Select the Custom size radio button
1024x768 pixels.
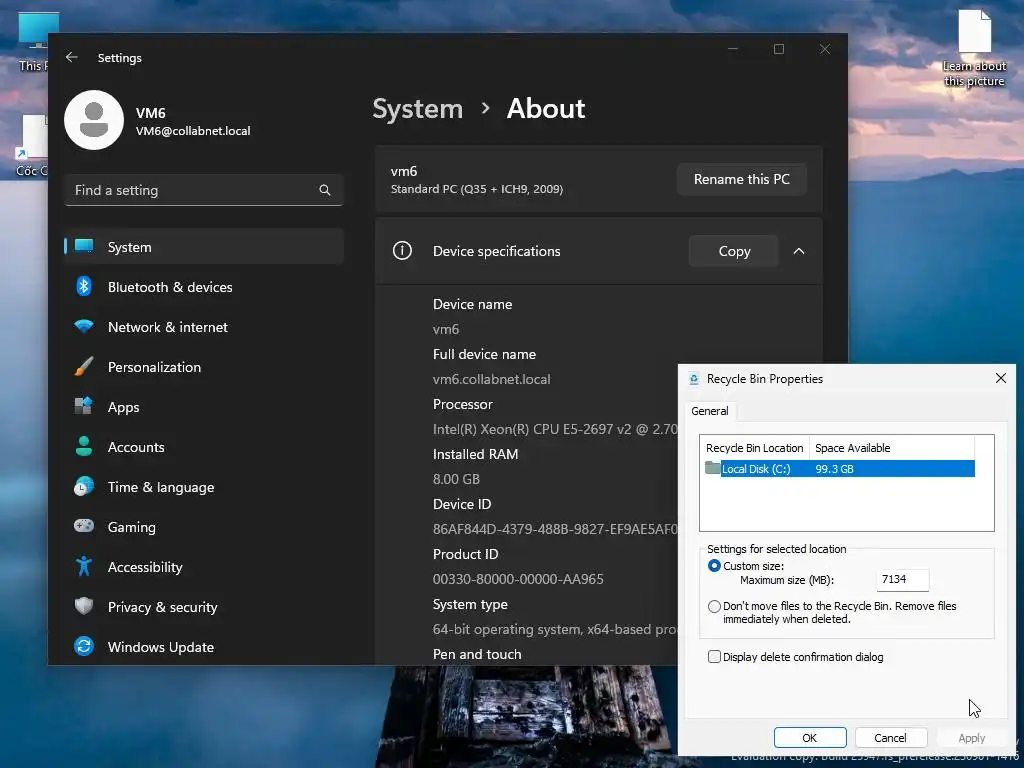click(714, 566)
